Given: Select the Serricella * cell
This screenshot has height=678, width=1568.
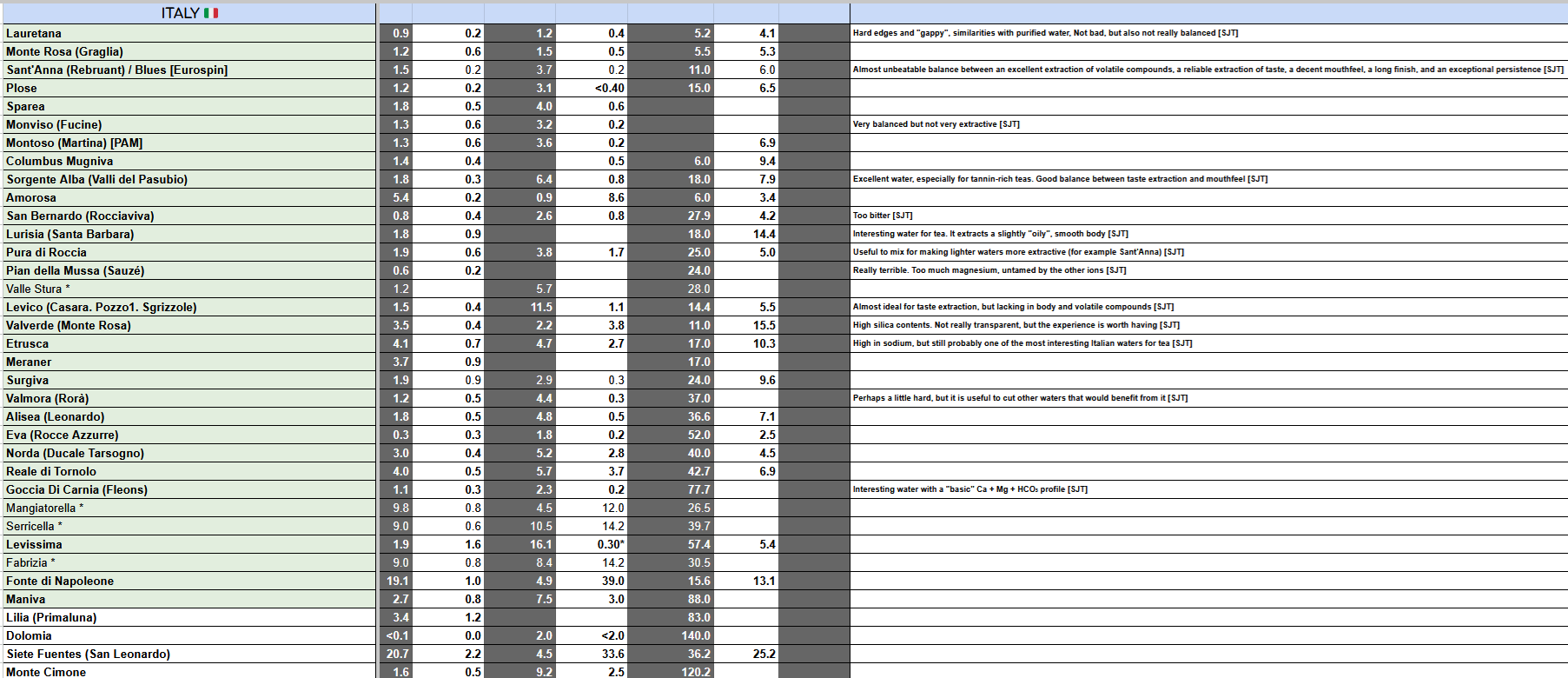Looking at the screenshot, I should pos(189,526).
